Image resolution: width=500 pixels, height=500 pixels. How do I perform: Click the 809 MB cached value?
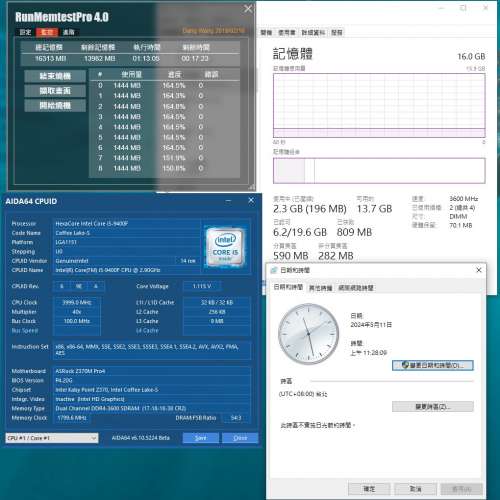(x=354, y=232)
